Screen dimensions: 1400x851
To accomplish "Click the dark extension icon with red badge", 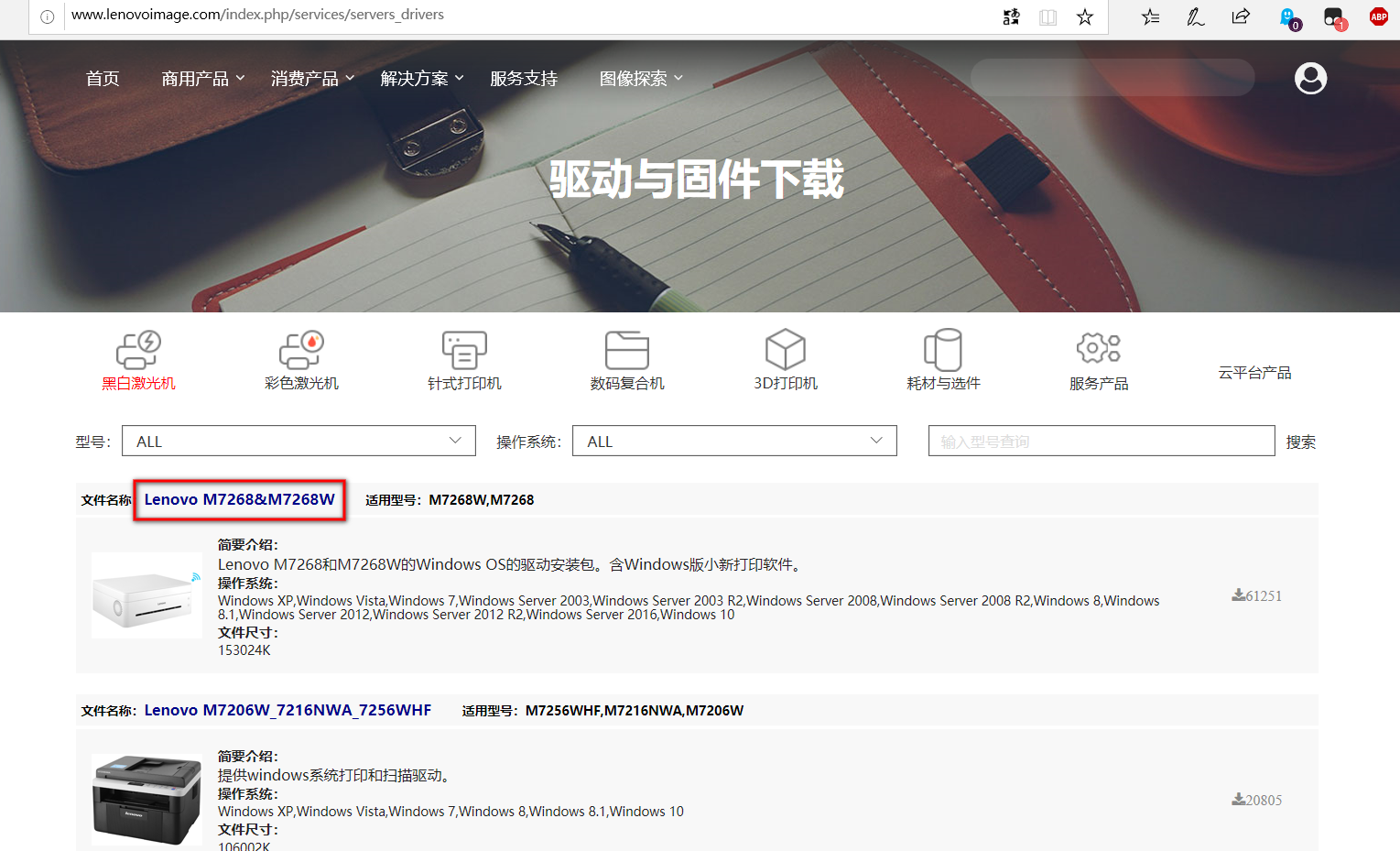I will [1334, 18].
